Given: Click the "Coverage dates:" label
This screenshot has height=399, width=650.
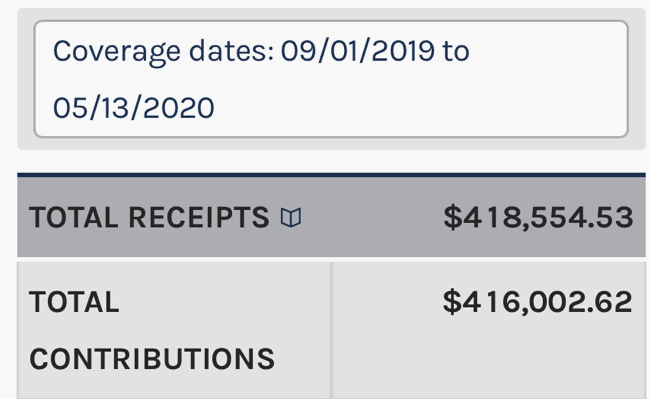Looking at the screenshot, I should (x=163, y=52).
